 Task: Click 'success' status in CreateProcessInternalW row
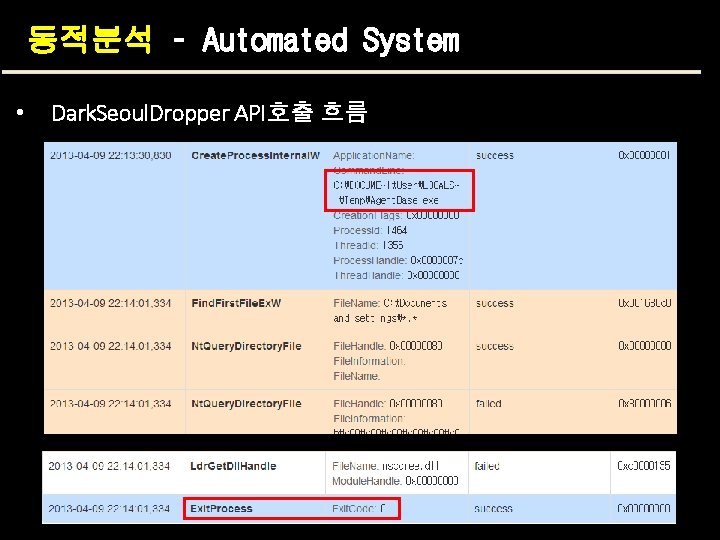tap(495, 155)
